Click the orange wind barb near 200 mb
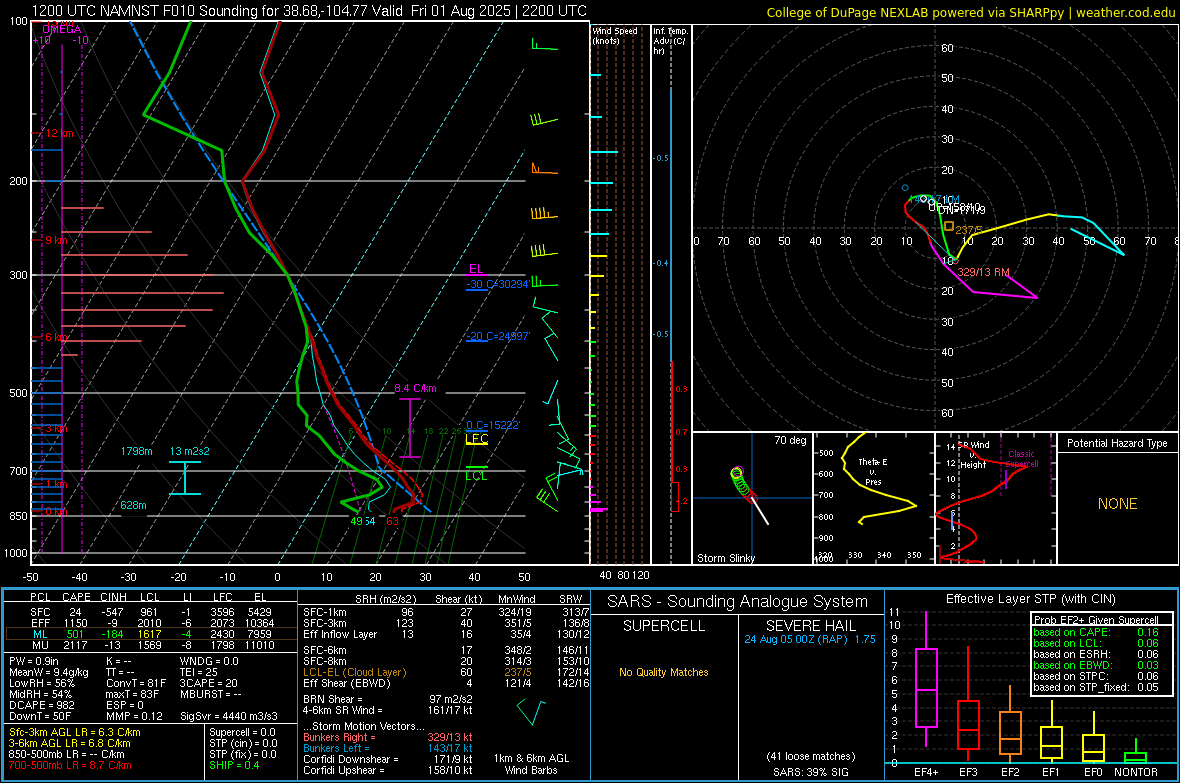The width and height of the screenshot is (1180, 783). point(544,169)
